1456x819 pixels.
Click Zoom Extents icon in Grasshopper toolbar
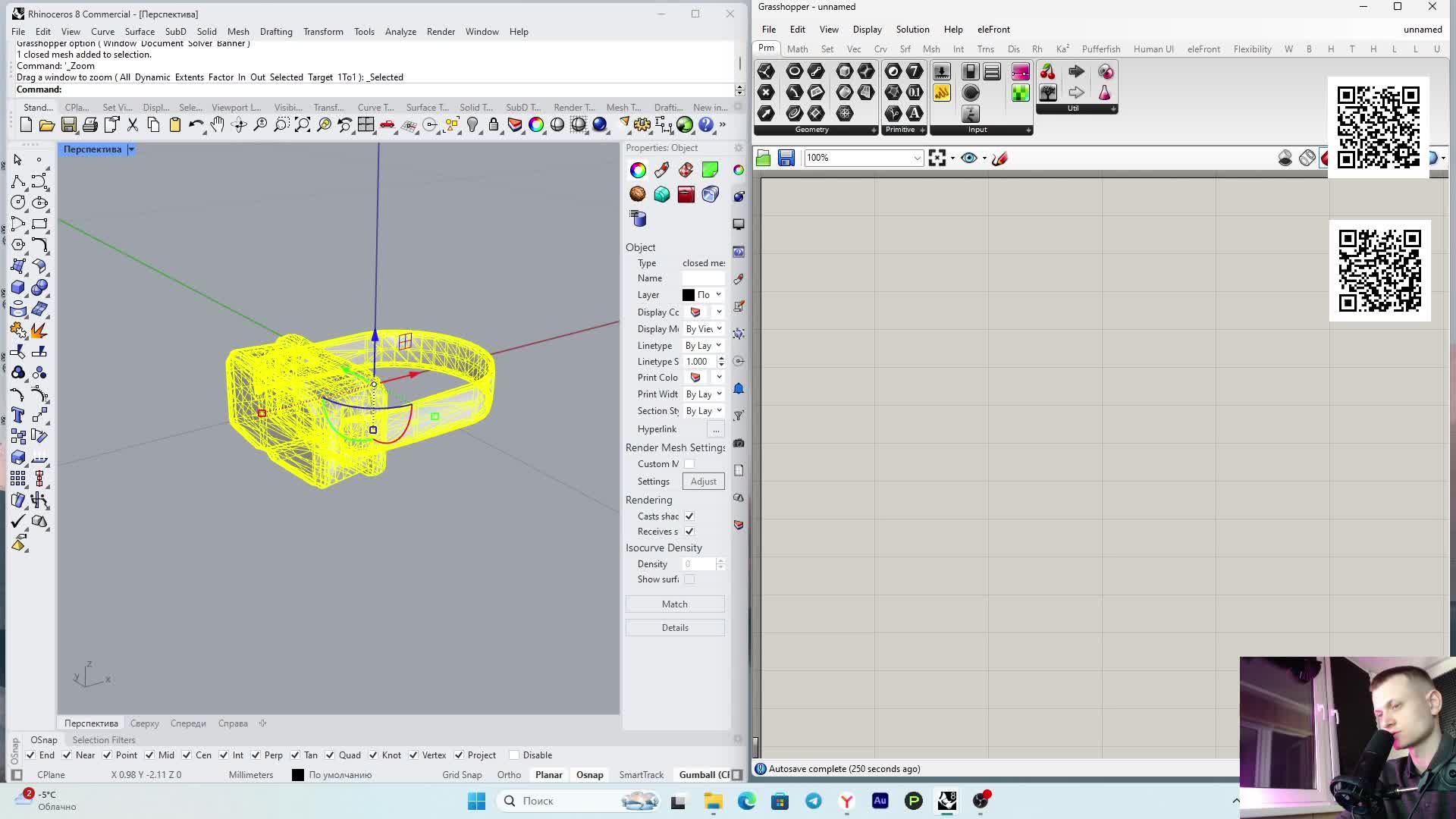[x=937, y=158]
